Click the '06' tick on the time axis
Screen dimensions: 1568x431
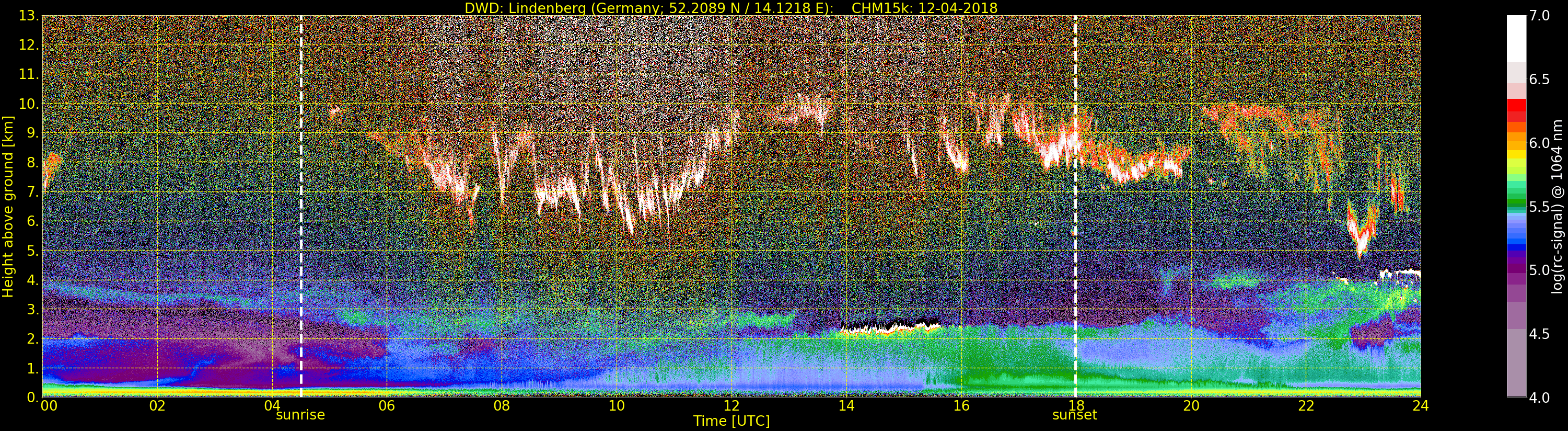click(387, 405)
